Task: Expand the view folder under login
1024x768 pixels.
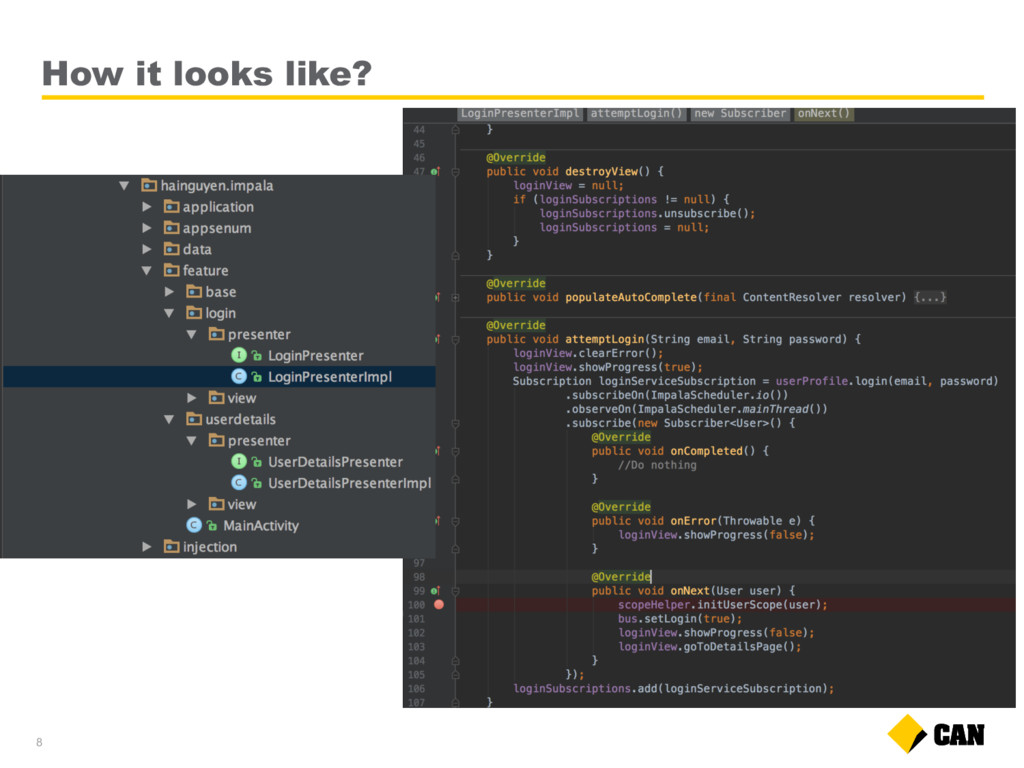Action: pos(191,398)
